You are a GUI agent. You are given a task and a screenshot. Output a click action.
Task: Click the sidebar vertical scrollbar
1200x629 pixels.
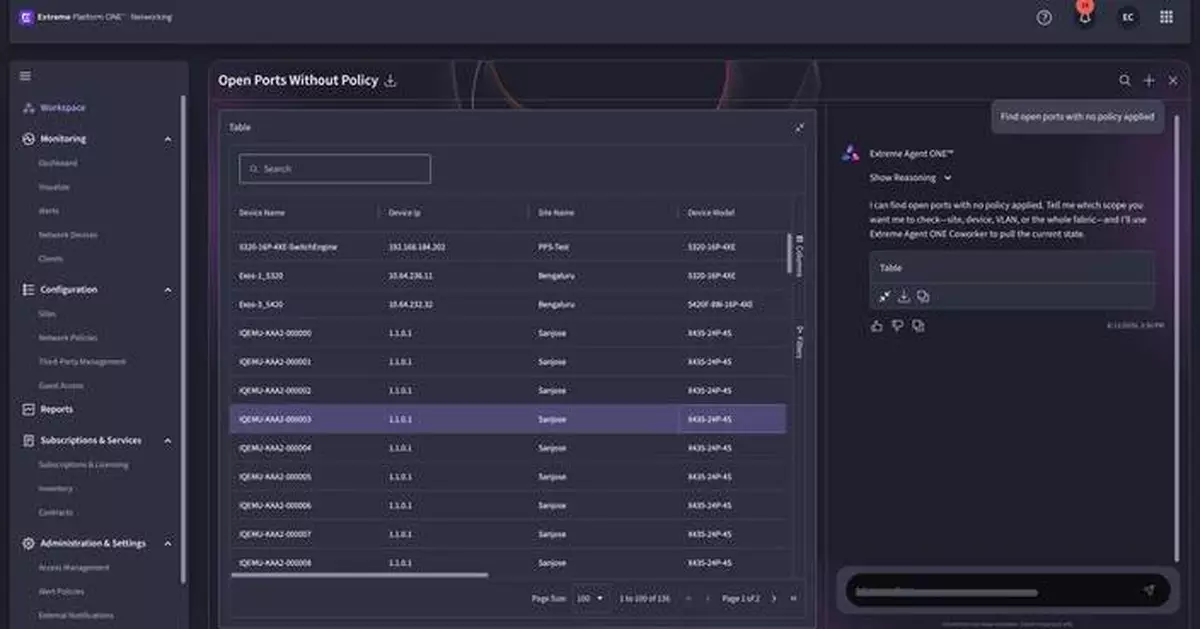pyautogui.click(x=183, y=340)
